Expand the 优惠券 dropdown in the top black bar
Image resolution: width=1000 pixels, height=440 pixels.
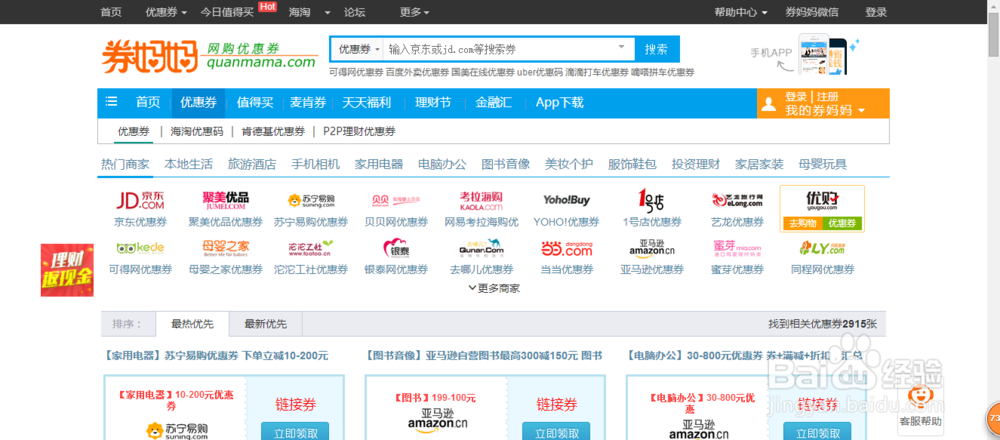pos(166,12)
